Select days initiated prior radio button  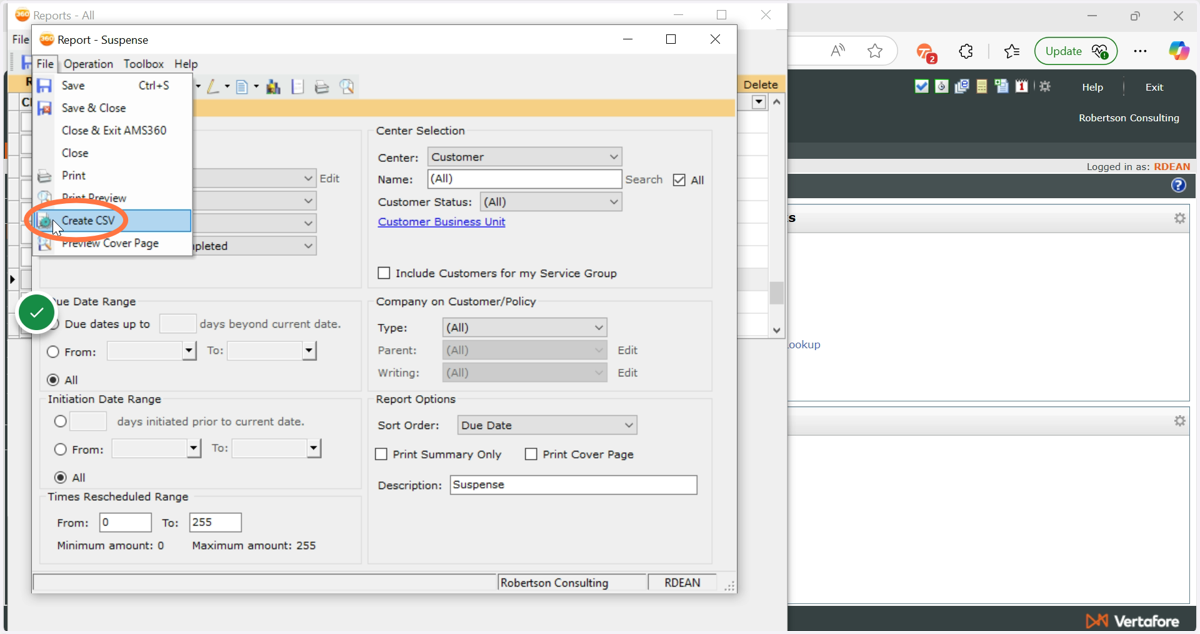click(61, 422)
